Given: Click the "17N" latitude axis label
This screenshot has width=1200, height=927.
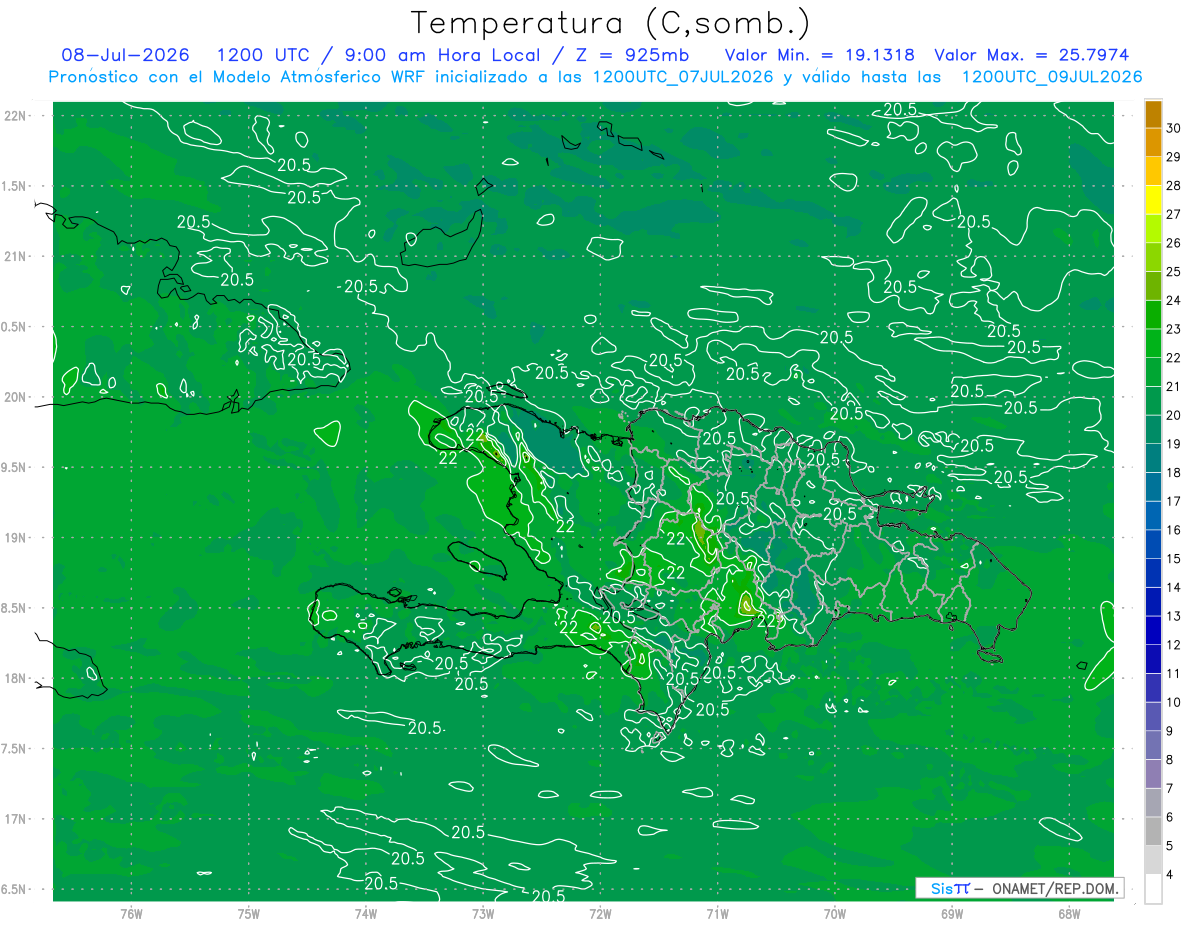Looking at the screenshot, I should (16, 819).
